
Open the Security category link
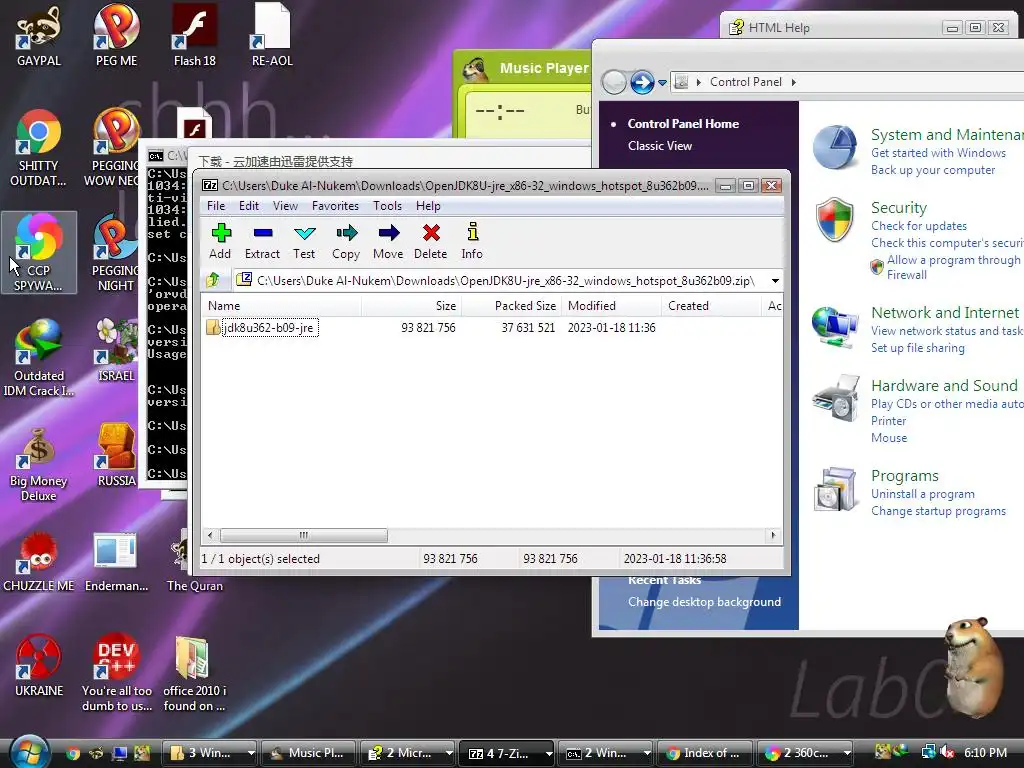tap(899, 208)
